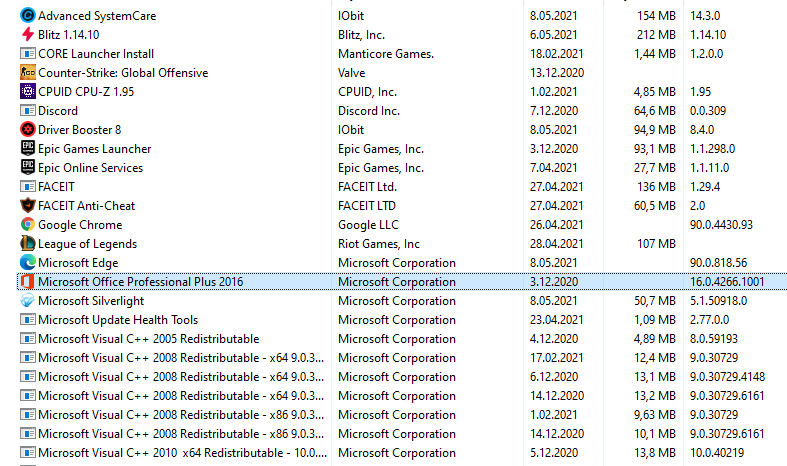Click install date '5.12.2020'
This screenshot has width=787, height=466.
point(554,453)
